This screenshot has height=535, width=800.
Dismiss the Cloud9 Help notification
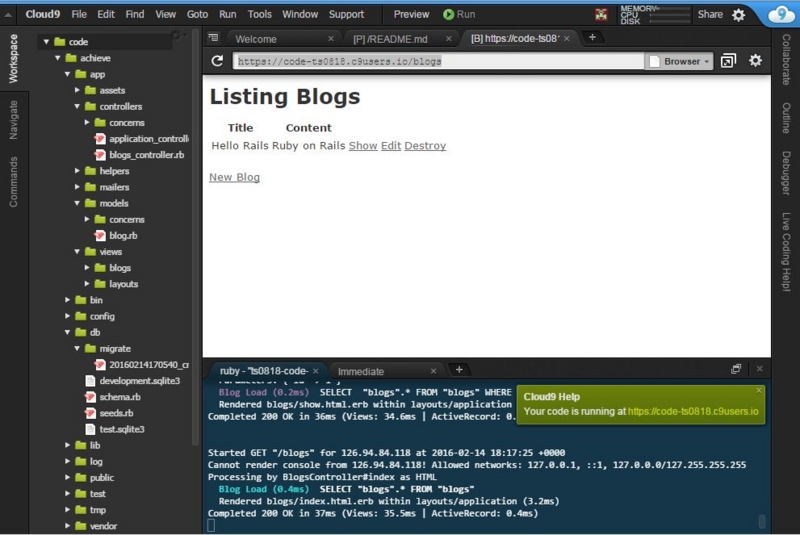(x=759, y=391)
